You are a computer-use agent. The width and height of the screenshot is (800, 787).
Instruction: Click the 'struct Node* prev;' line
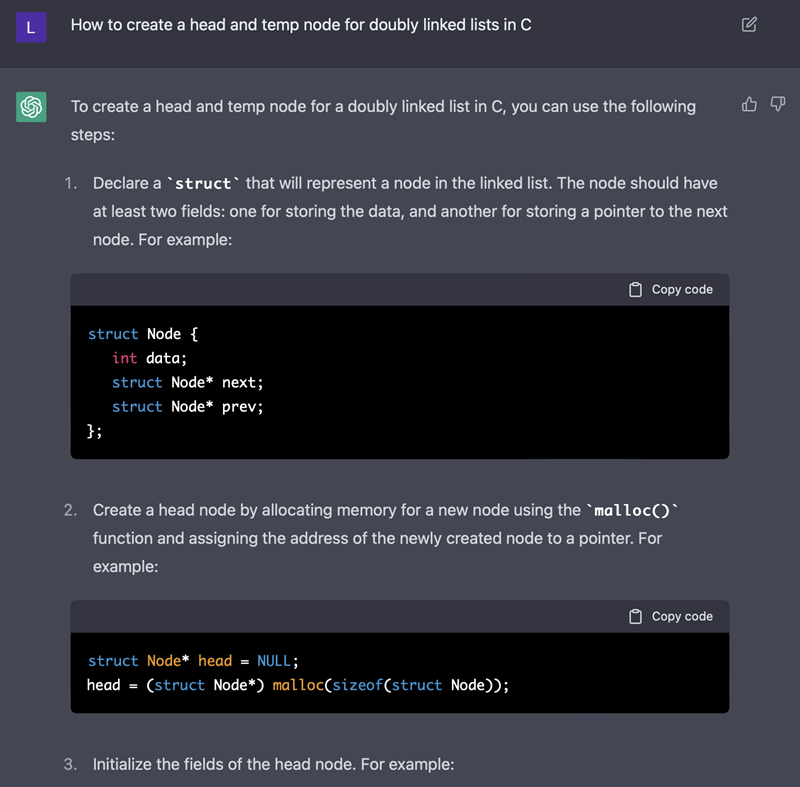188,407
